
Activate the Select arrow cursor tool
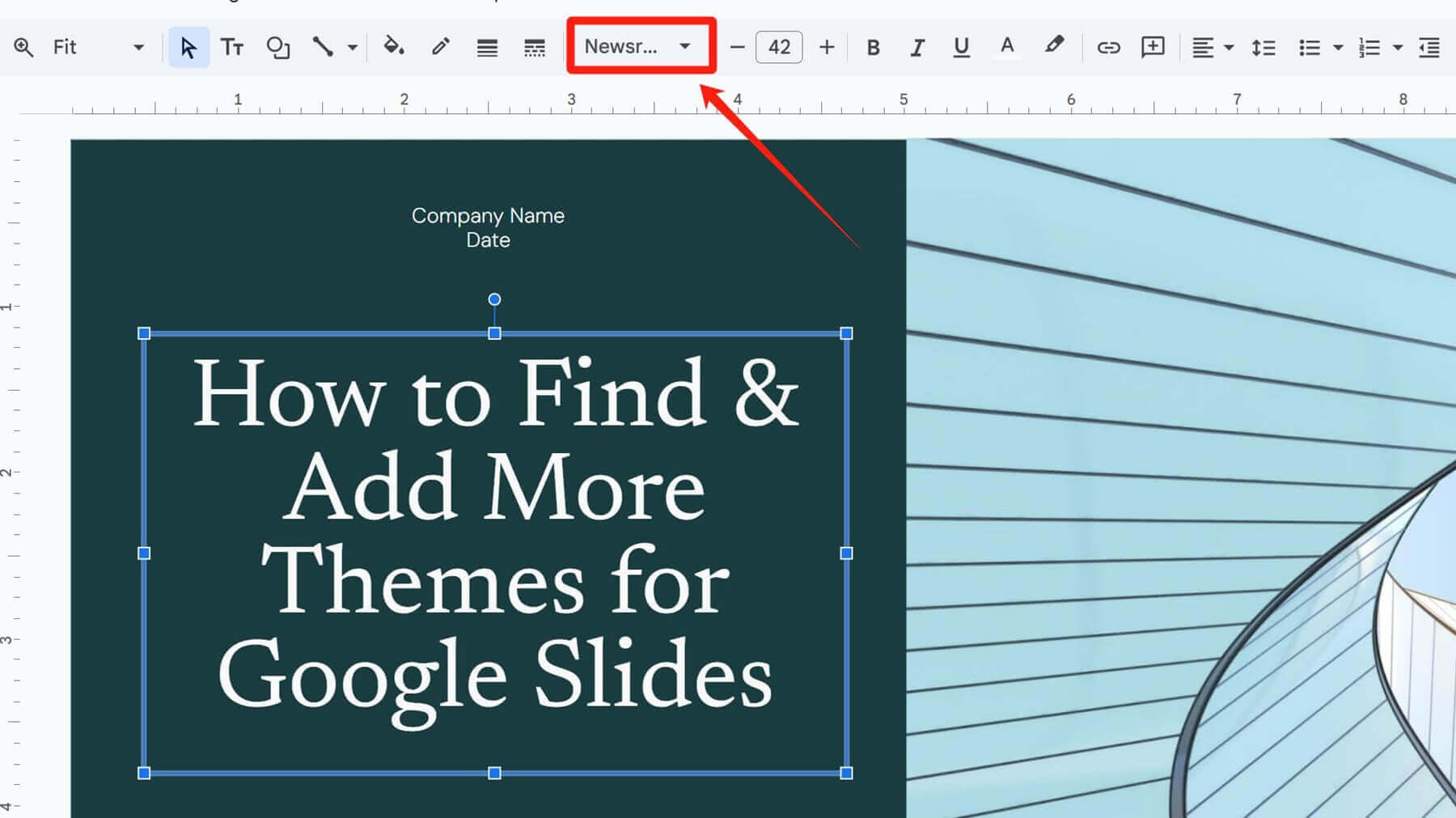(188, 47)
